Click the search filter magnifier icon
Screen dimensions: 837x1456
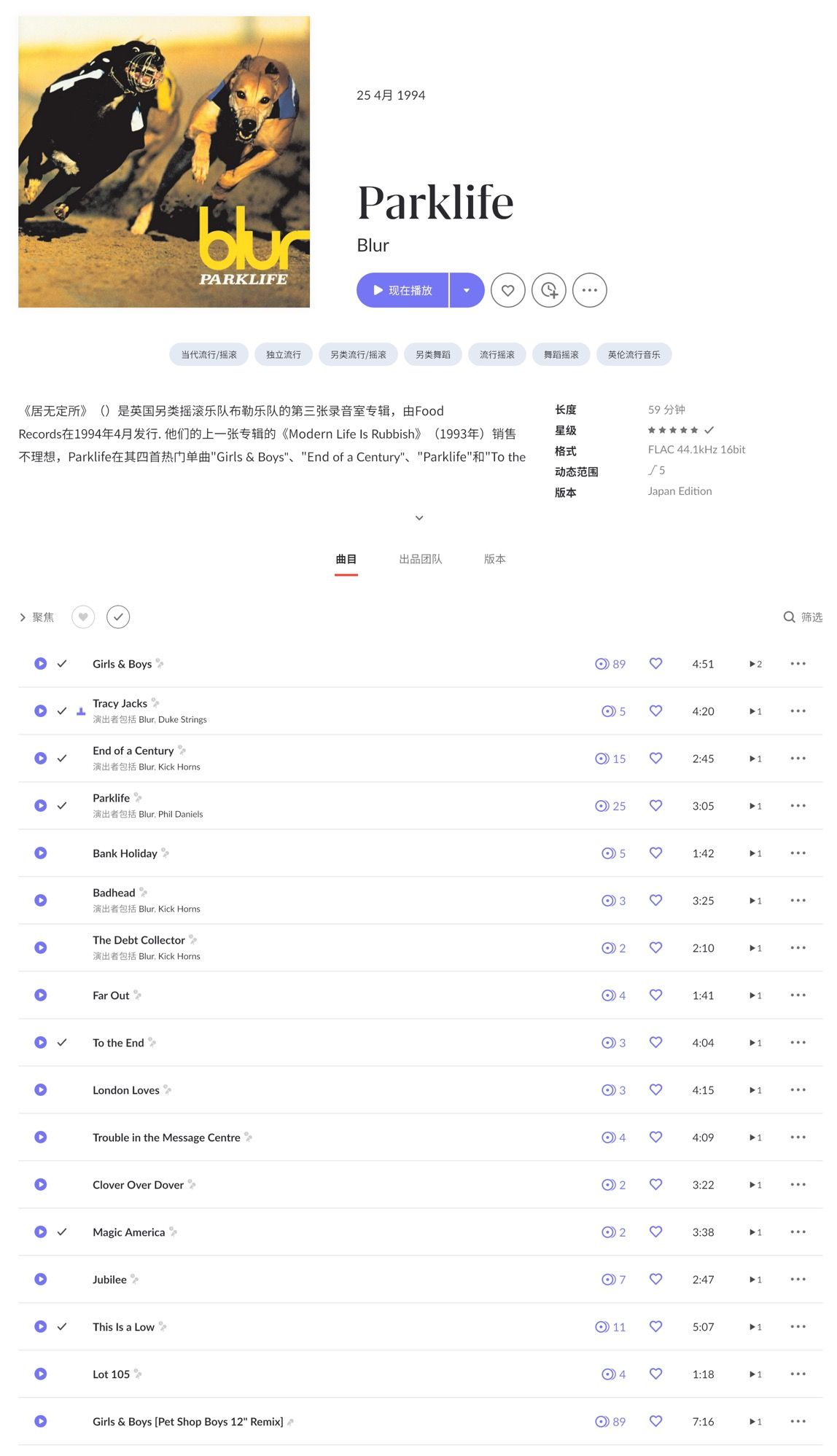pos(789,617)
